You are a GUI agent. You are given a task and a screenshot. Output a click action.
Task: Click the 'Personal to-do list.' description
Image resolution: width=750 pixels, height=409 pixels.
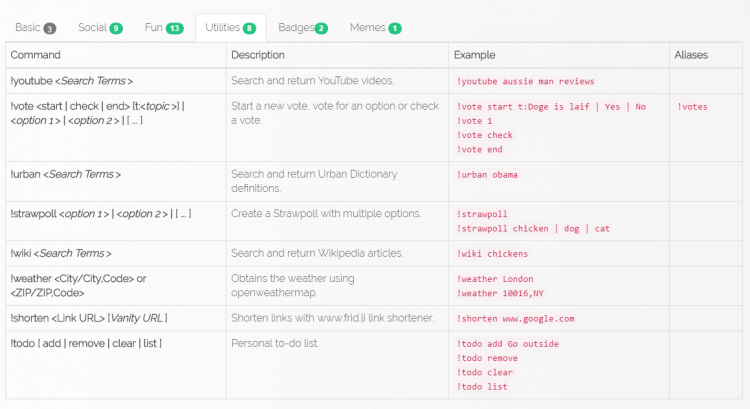[x=275, y=343]
